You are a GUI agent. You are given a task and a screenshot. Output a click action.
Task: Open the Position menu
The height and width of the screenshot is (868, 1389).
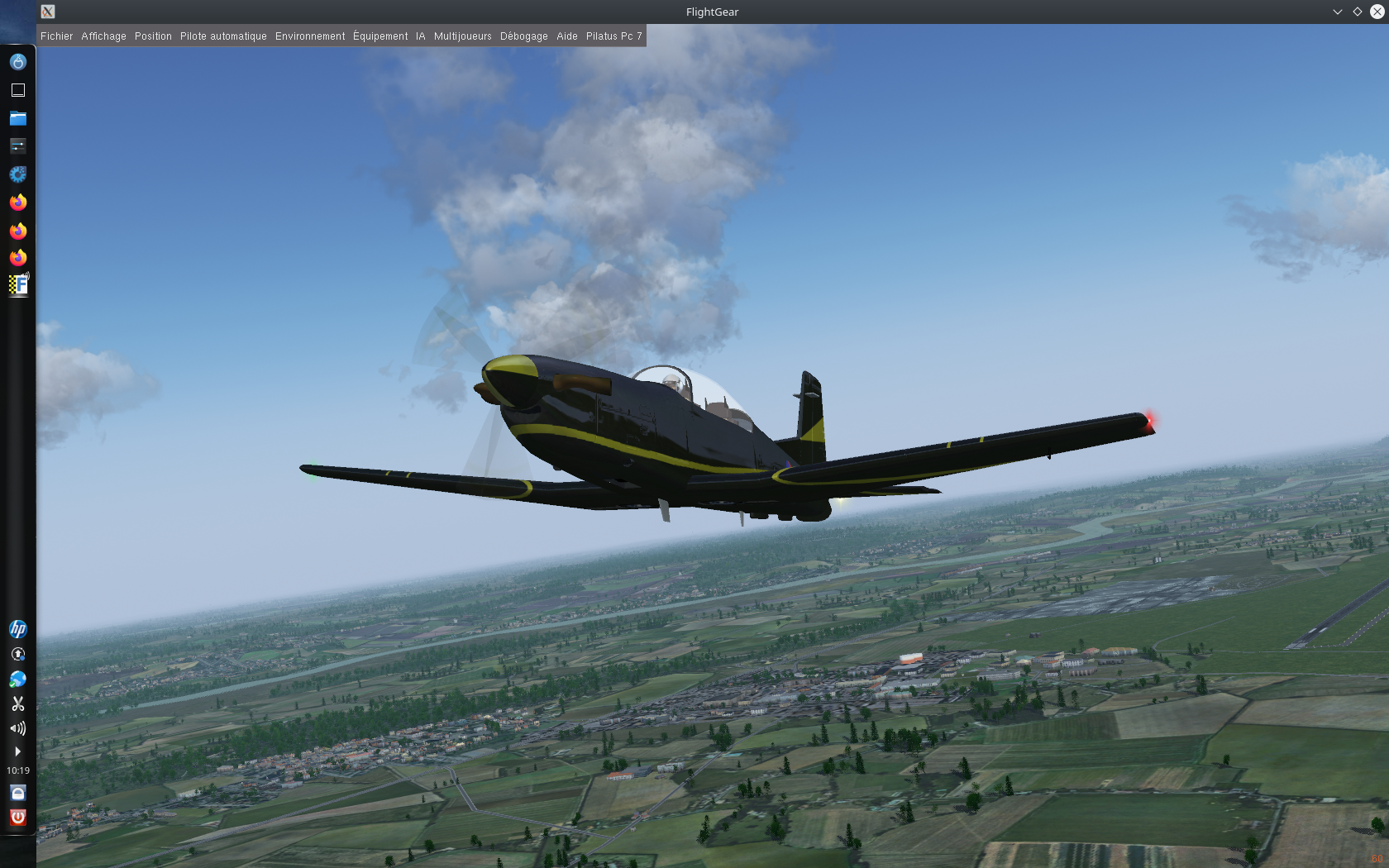[x=154, y=36]
